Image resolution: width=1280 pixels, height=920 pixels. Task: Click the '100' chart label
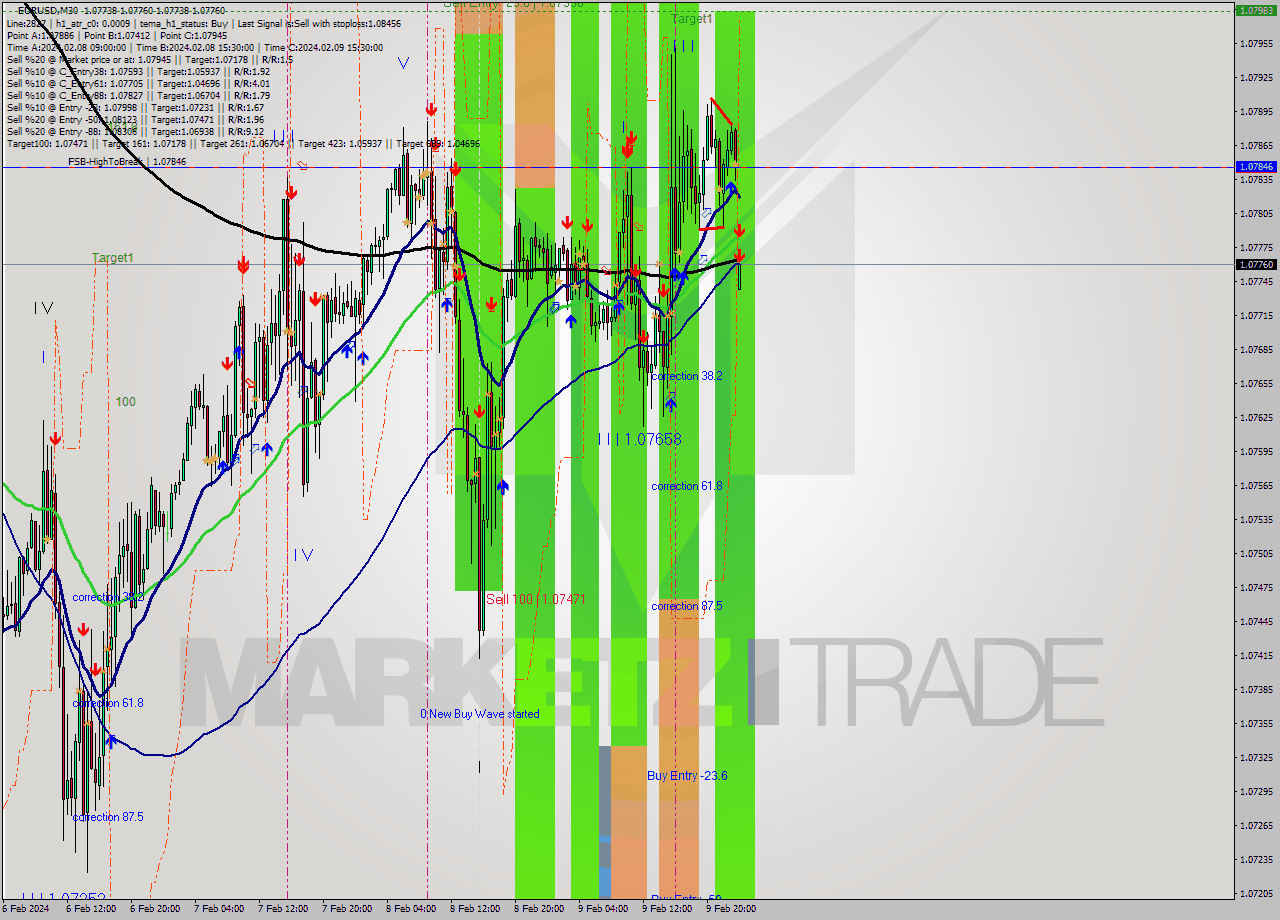click(125, 402)
